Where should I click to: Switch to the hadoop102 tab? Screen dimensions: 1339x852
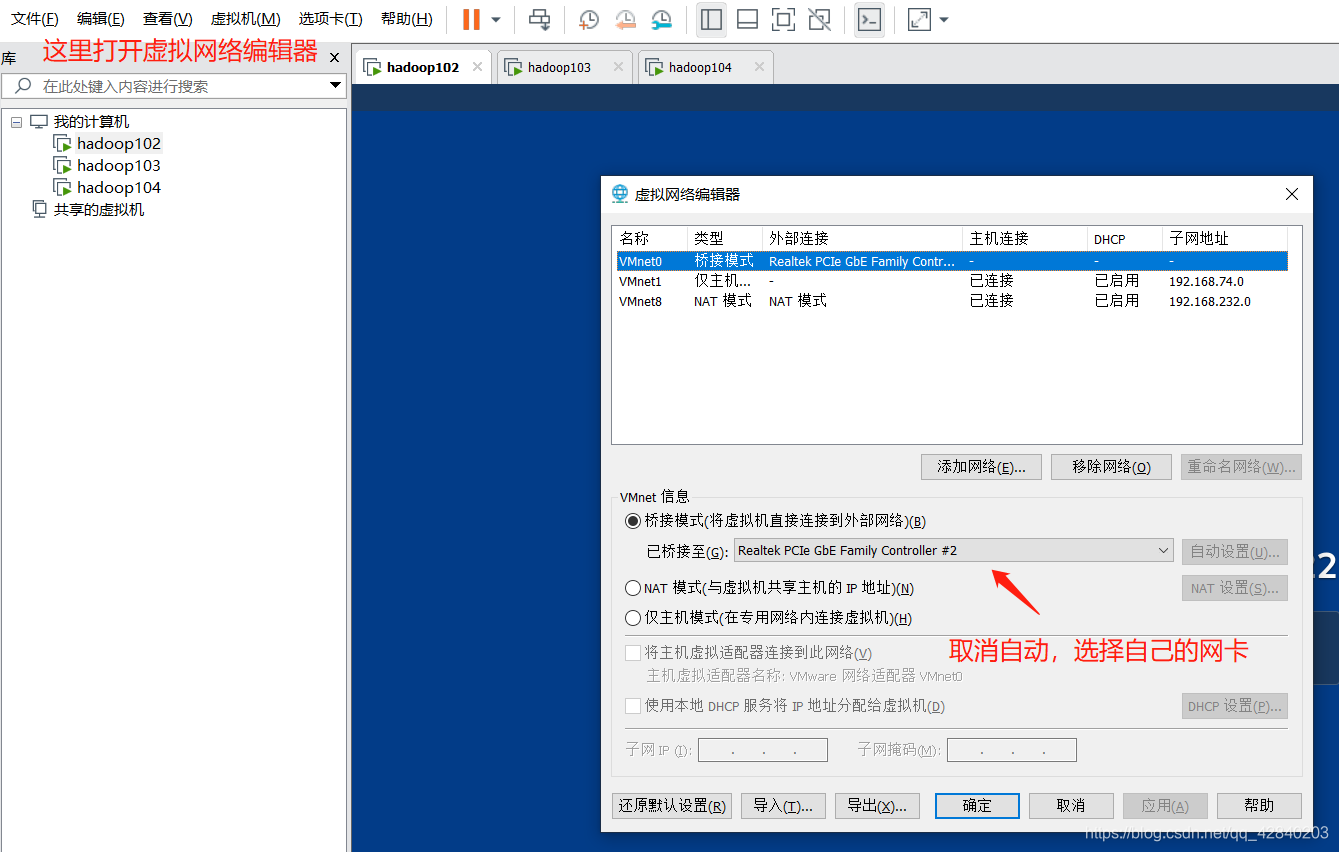pyautogui.click(x=422, y=67)
